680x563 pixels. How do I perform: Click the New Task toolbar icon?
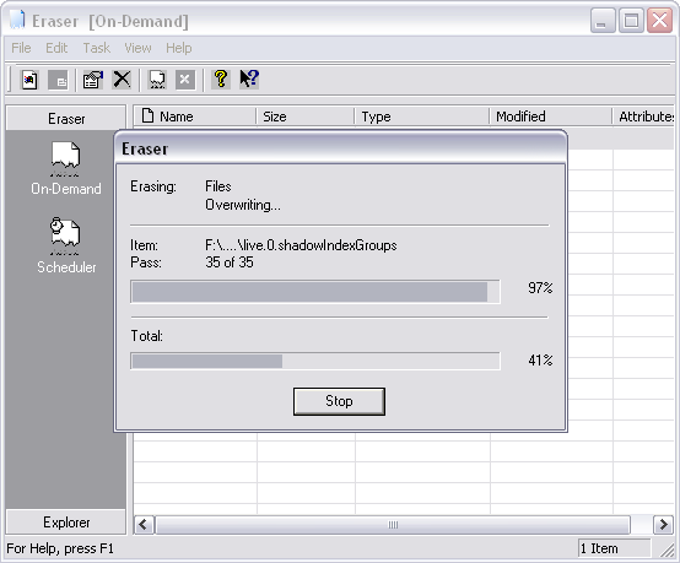[29, 80]
